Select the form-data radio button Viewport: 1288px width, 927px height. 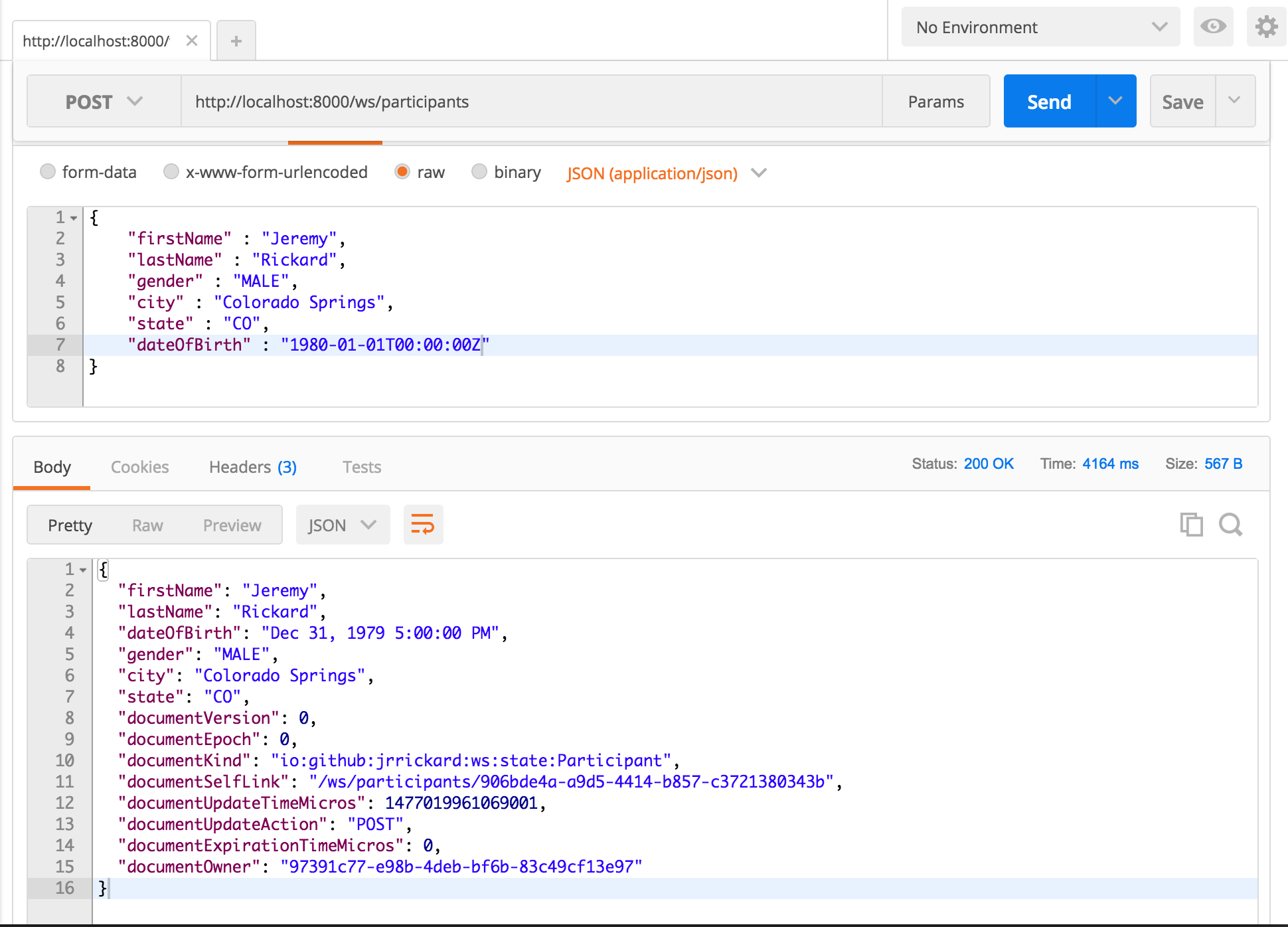pos(47,172)
